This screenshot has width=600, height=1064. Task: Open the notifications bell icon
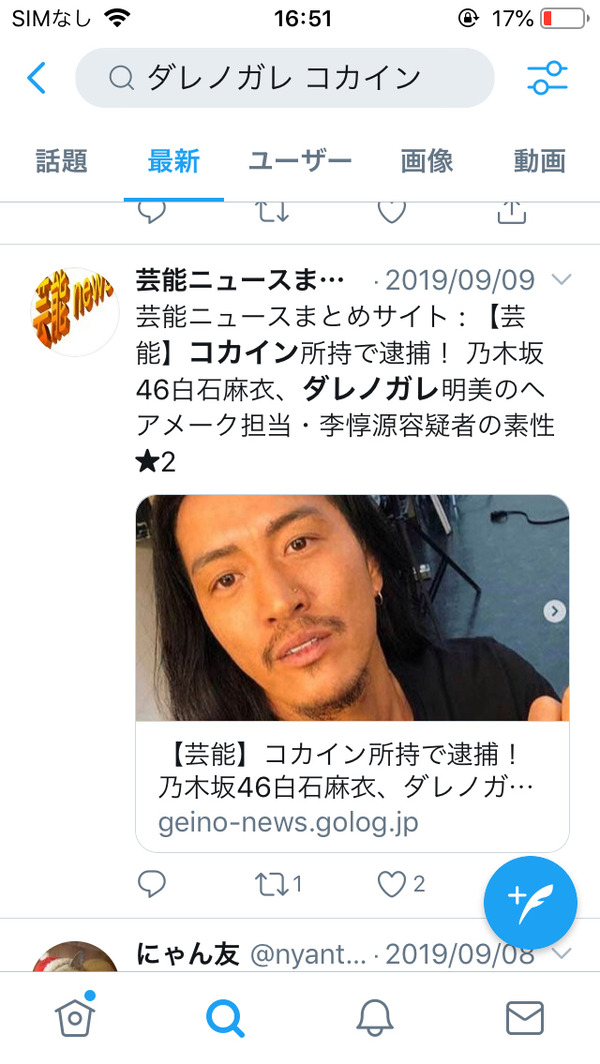[375, 1019]
